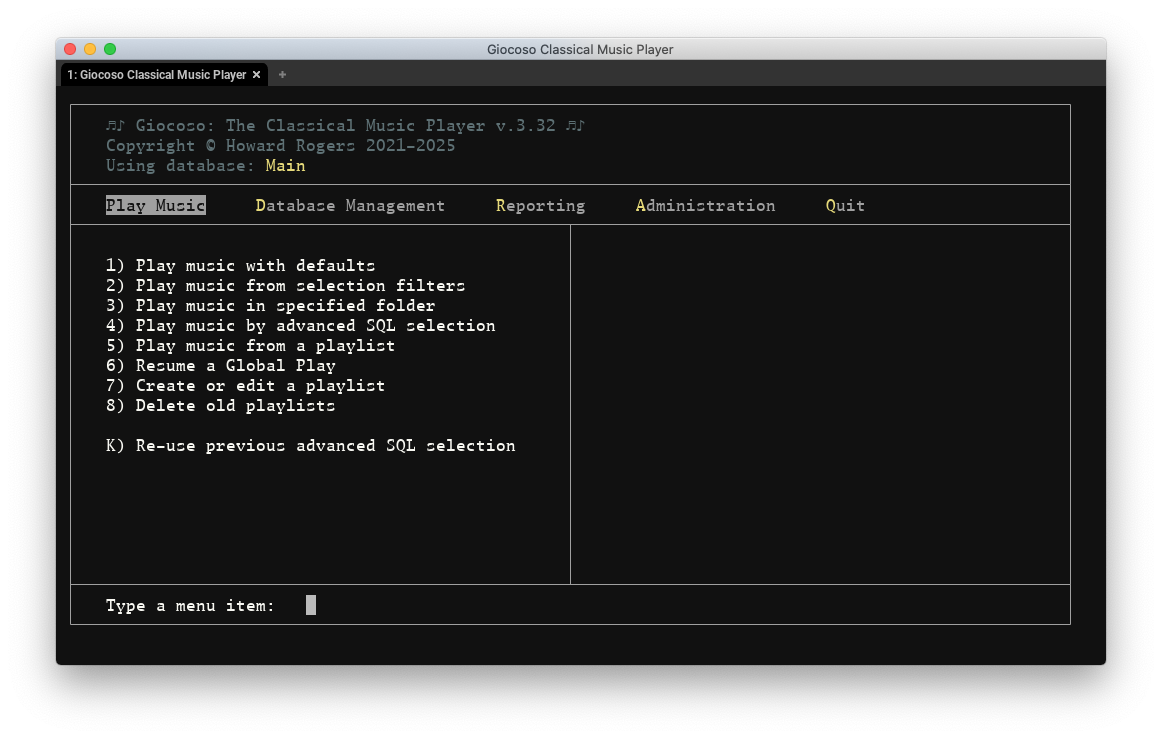
Task: Click the Main database name in the header
Action: point(285,165)
